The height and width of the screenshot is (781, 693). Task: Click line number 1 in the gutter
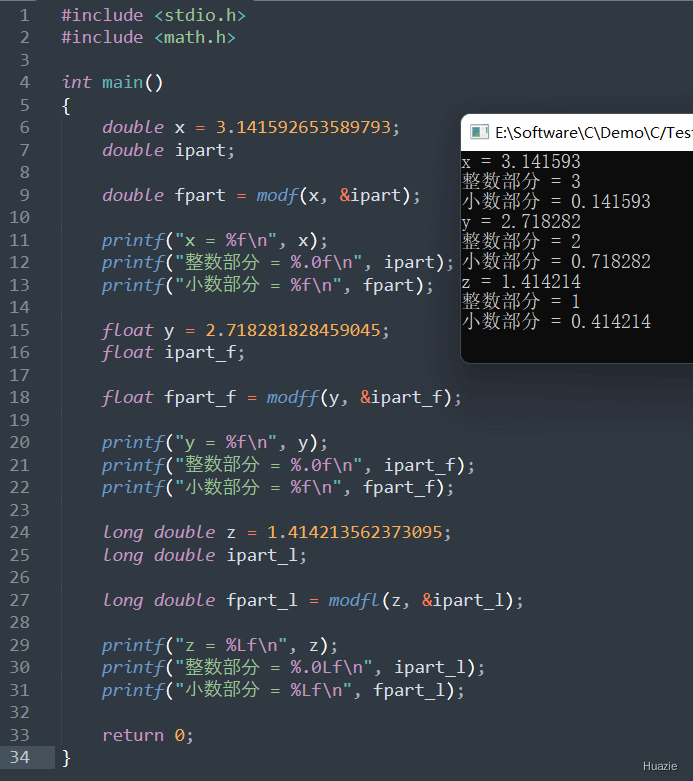[x=24, y=15]
